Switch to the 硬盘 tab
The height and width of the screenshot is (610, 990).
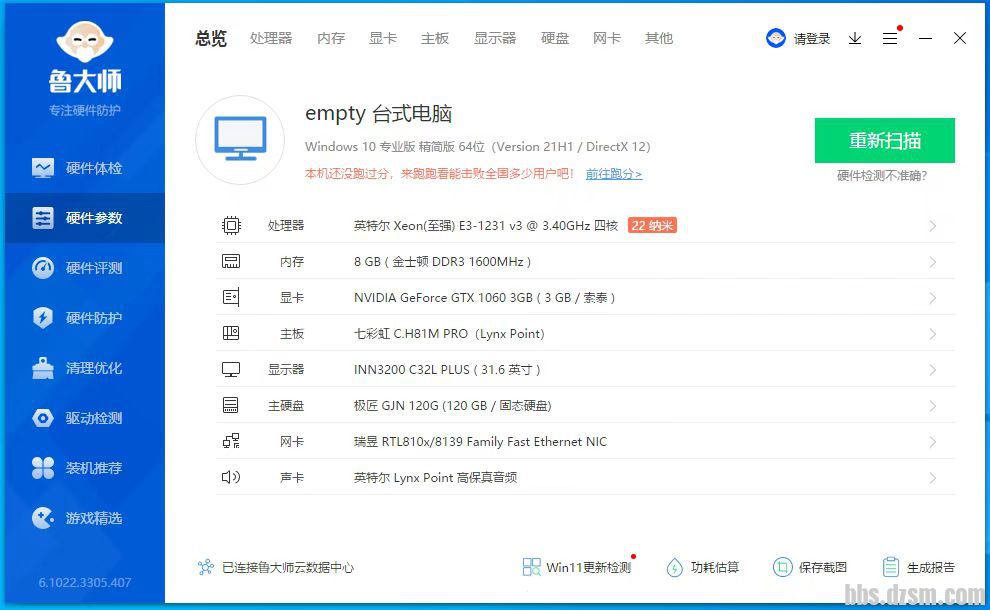tap(555, 38)
